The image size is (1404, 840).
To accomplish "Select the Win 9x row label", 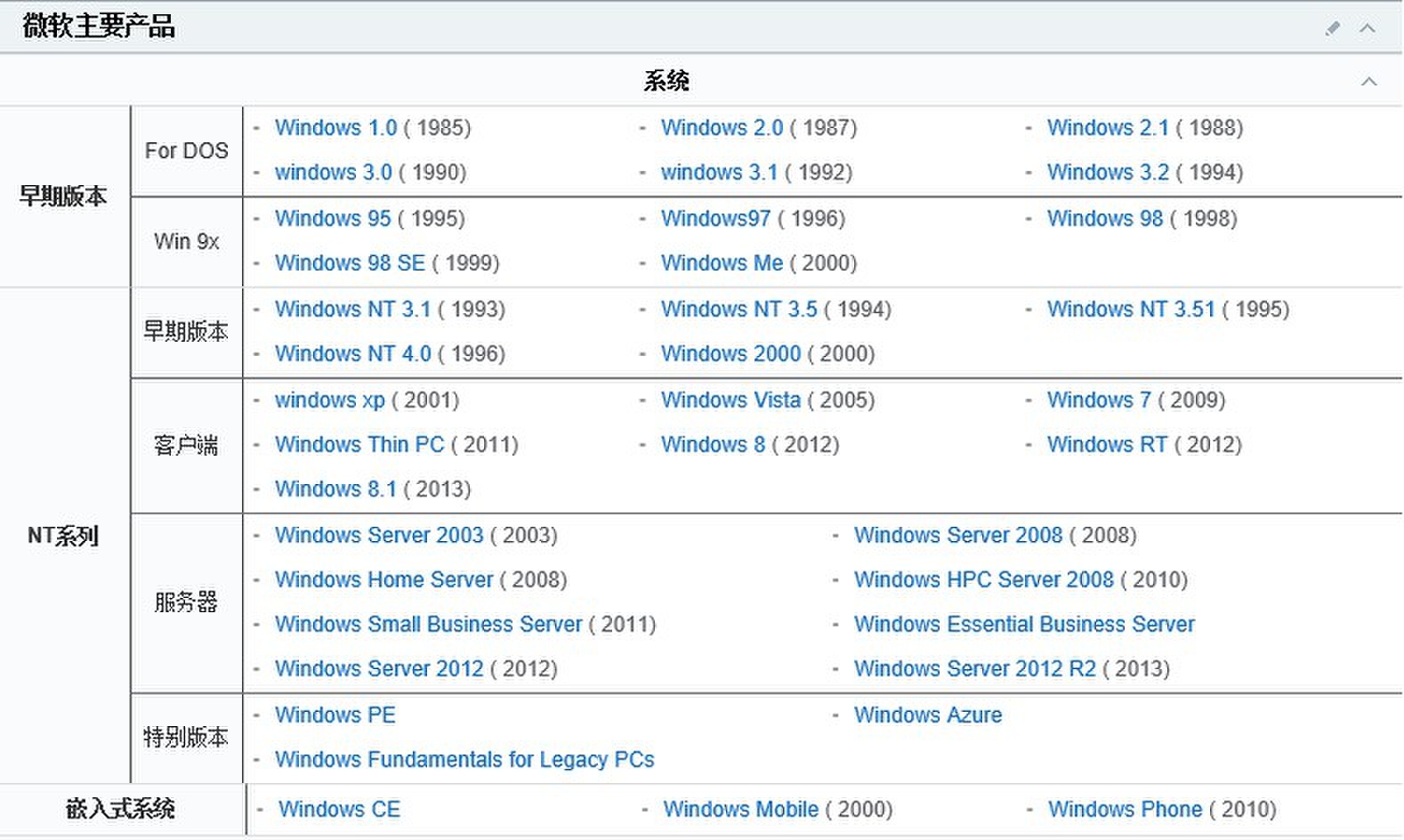I will (x=187, y=241).
